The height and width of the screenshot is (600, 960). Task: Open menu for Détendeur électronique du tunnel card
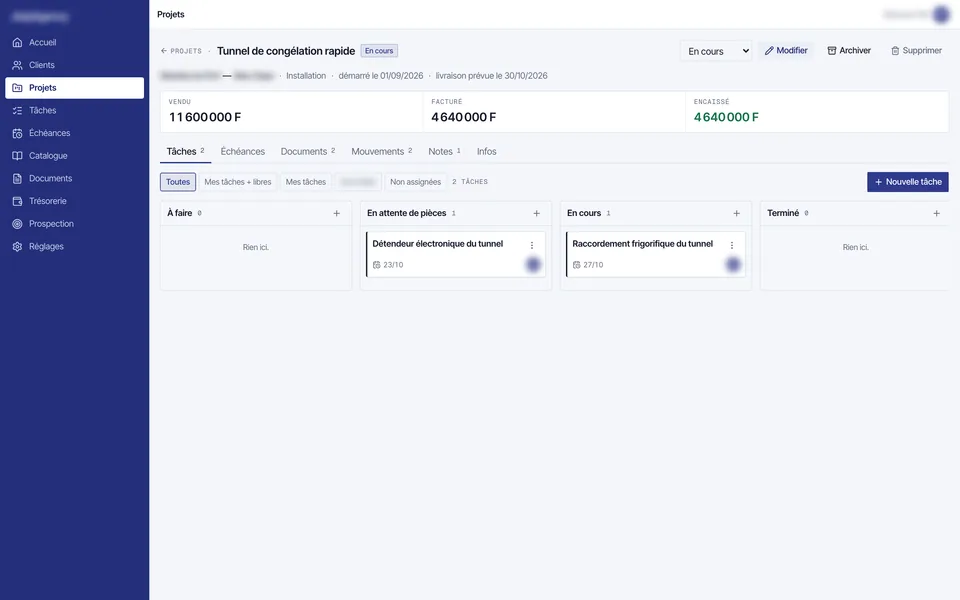point(531,245)
